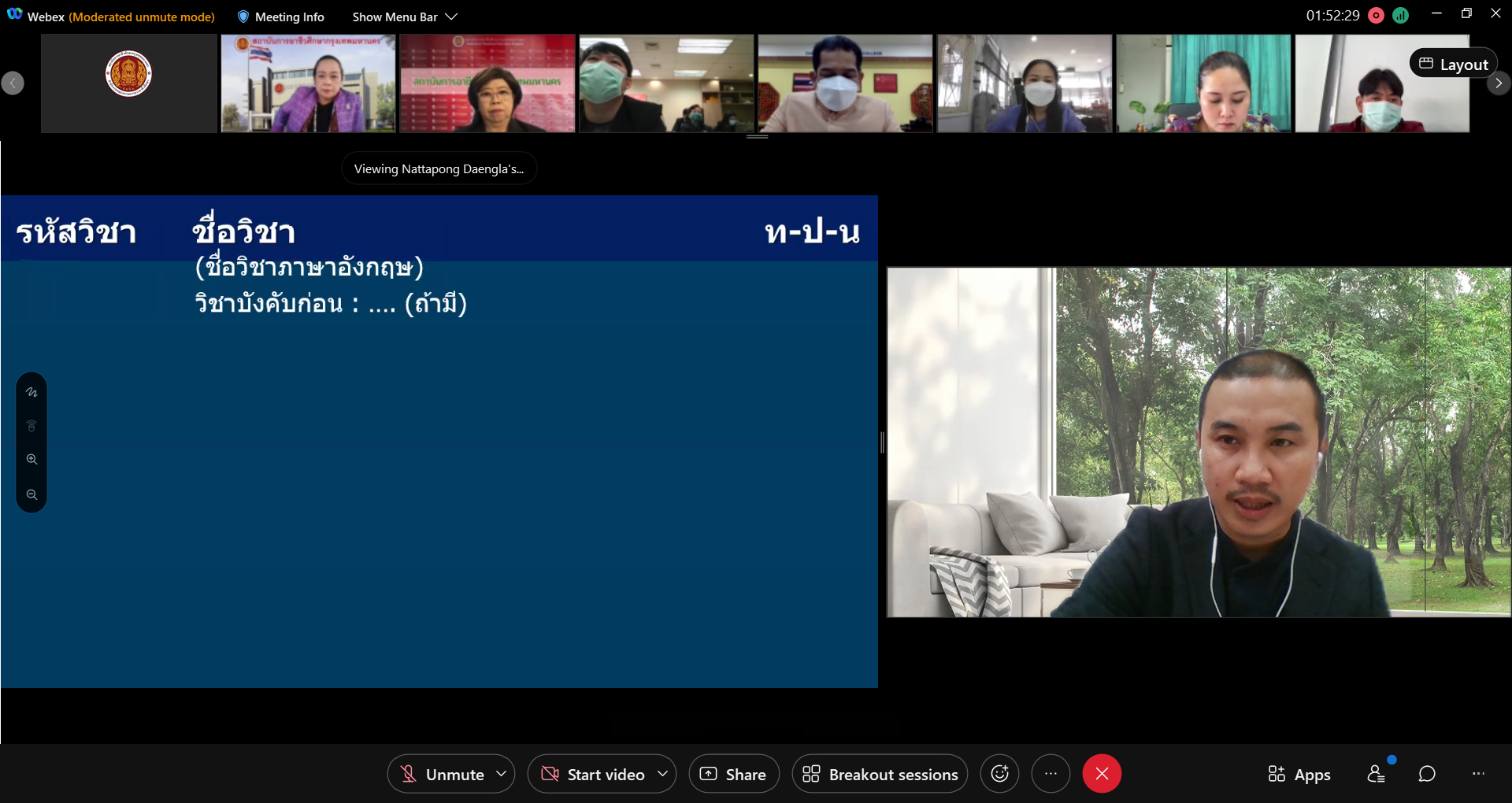Click the red recording indicator icon
Image resolution: width=1512 pixels, height=803 pixels.
(x=1376, y=16)
